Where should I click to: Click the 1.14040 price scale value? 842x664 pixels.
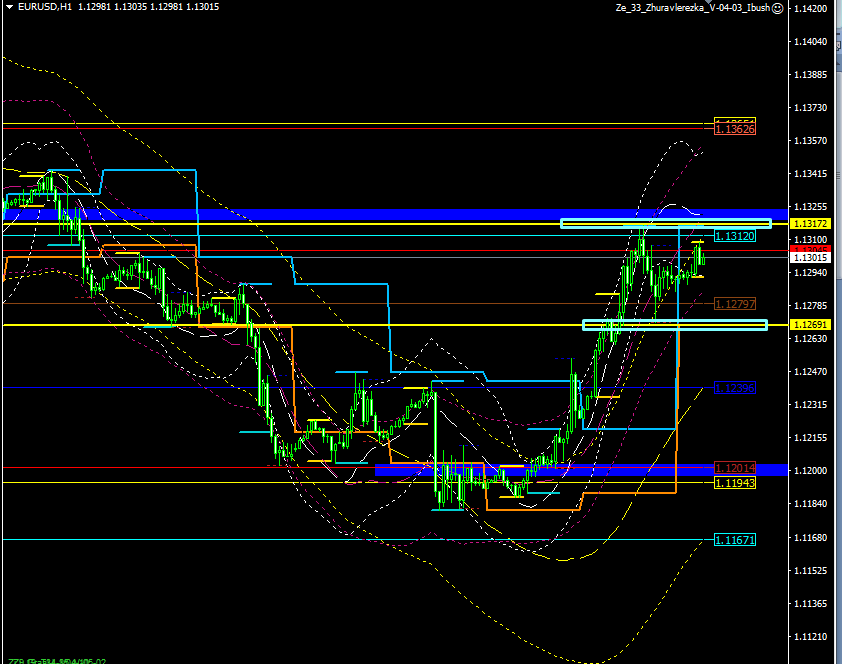click(x=810, y=41)
